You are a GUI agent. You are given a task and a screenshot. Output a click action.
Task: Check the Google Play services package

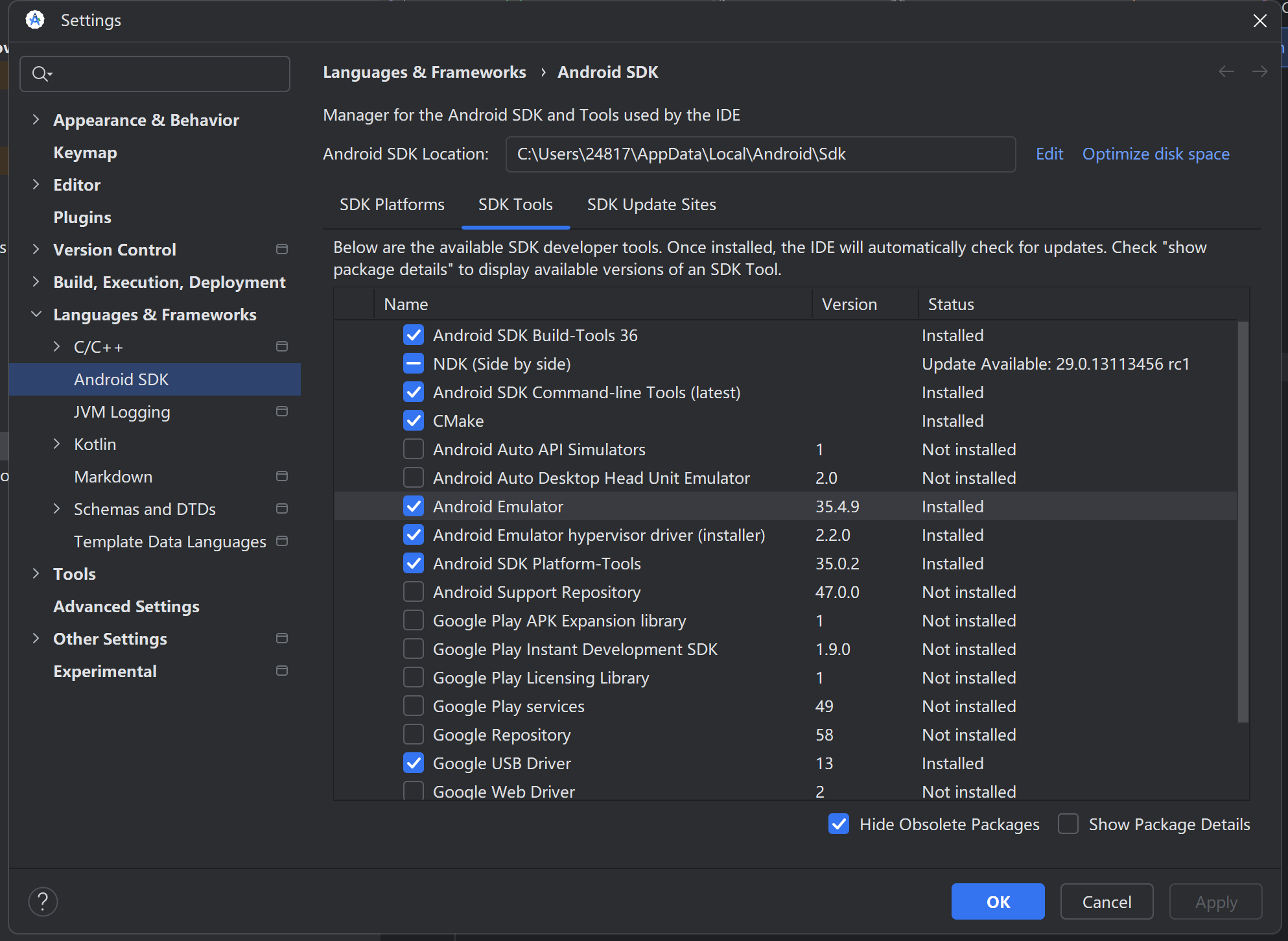coord(414,706)
